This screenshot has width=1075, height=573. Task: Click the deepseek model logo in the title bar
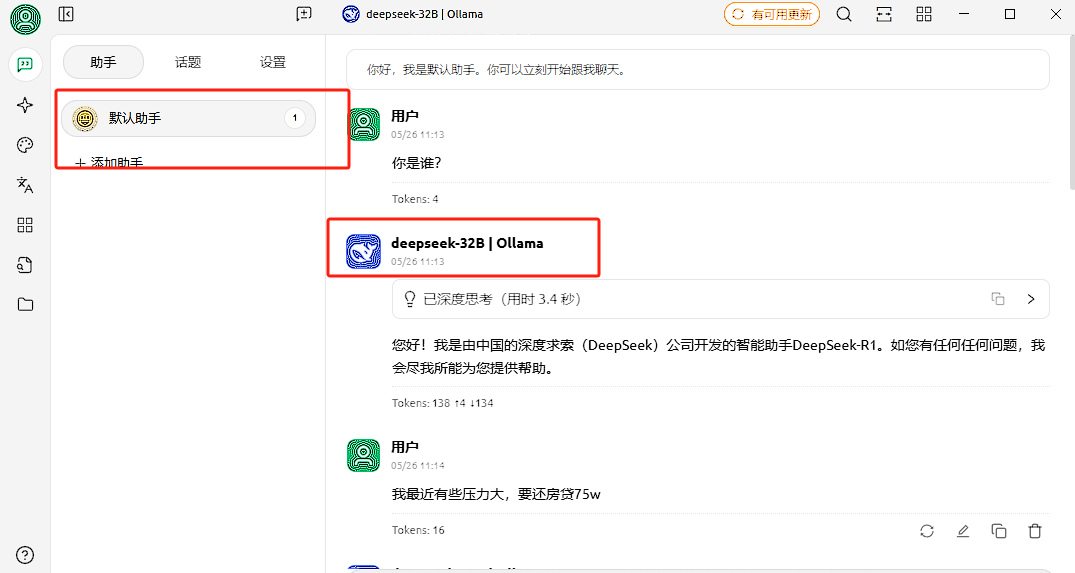(351, 14)
